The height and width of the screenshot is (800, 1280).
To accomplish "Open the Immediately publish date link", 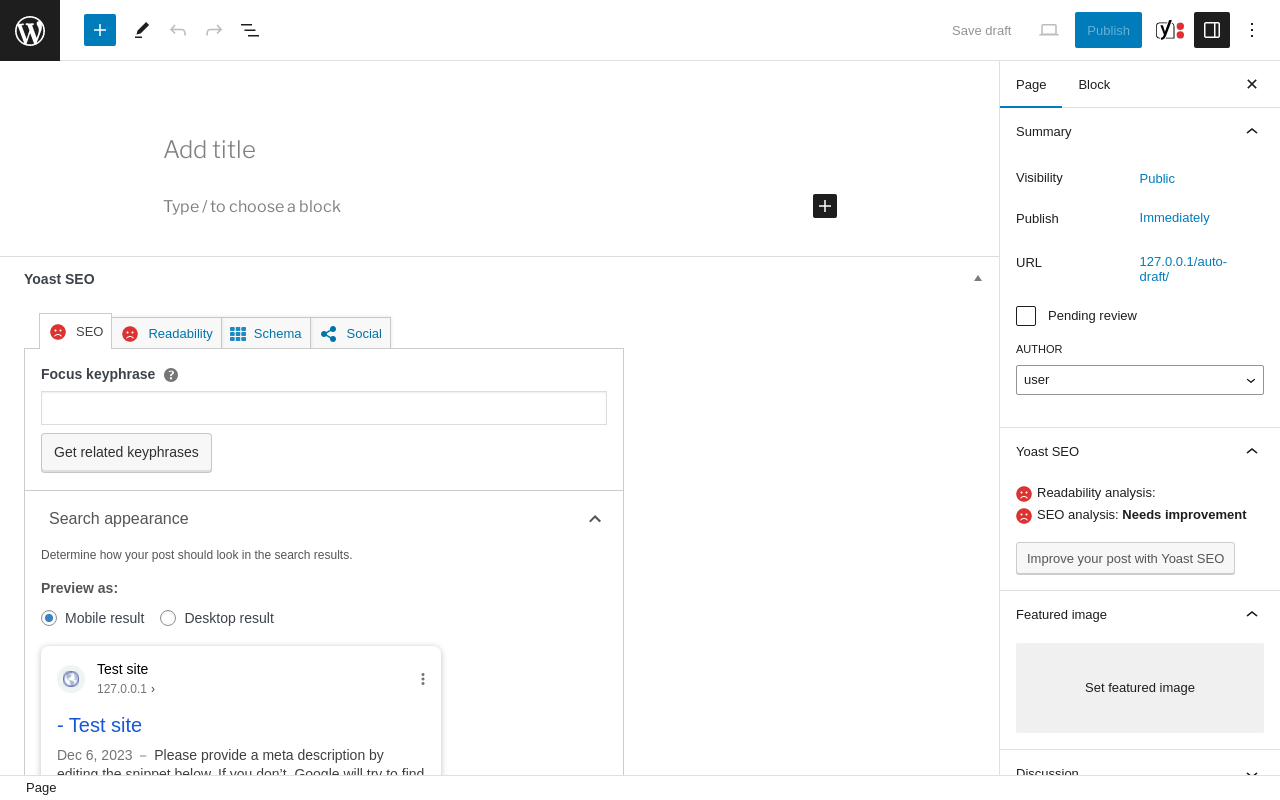I will (1174, 217).
